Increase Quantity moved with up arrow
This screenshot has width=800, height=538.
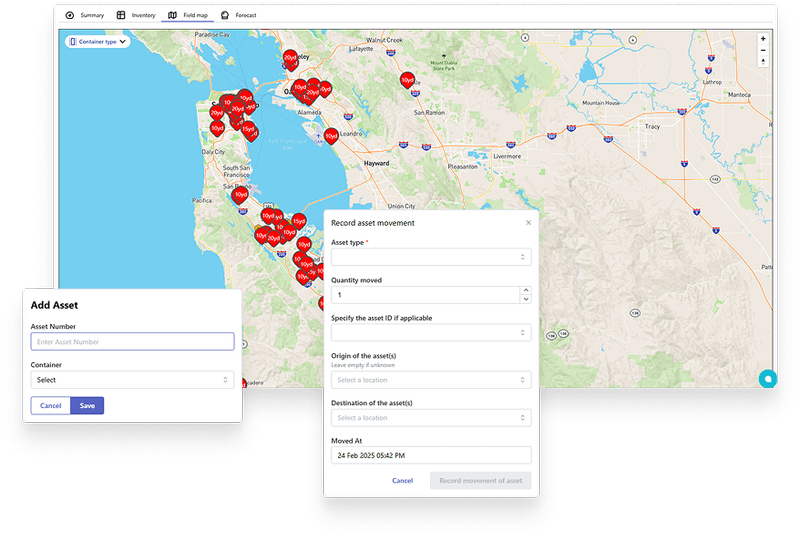tap(526, 291)
